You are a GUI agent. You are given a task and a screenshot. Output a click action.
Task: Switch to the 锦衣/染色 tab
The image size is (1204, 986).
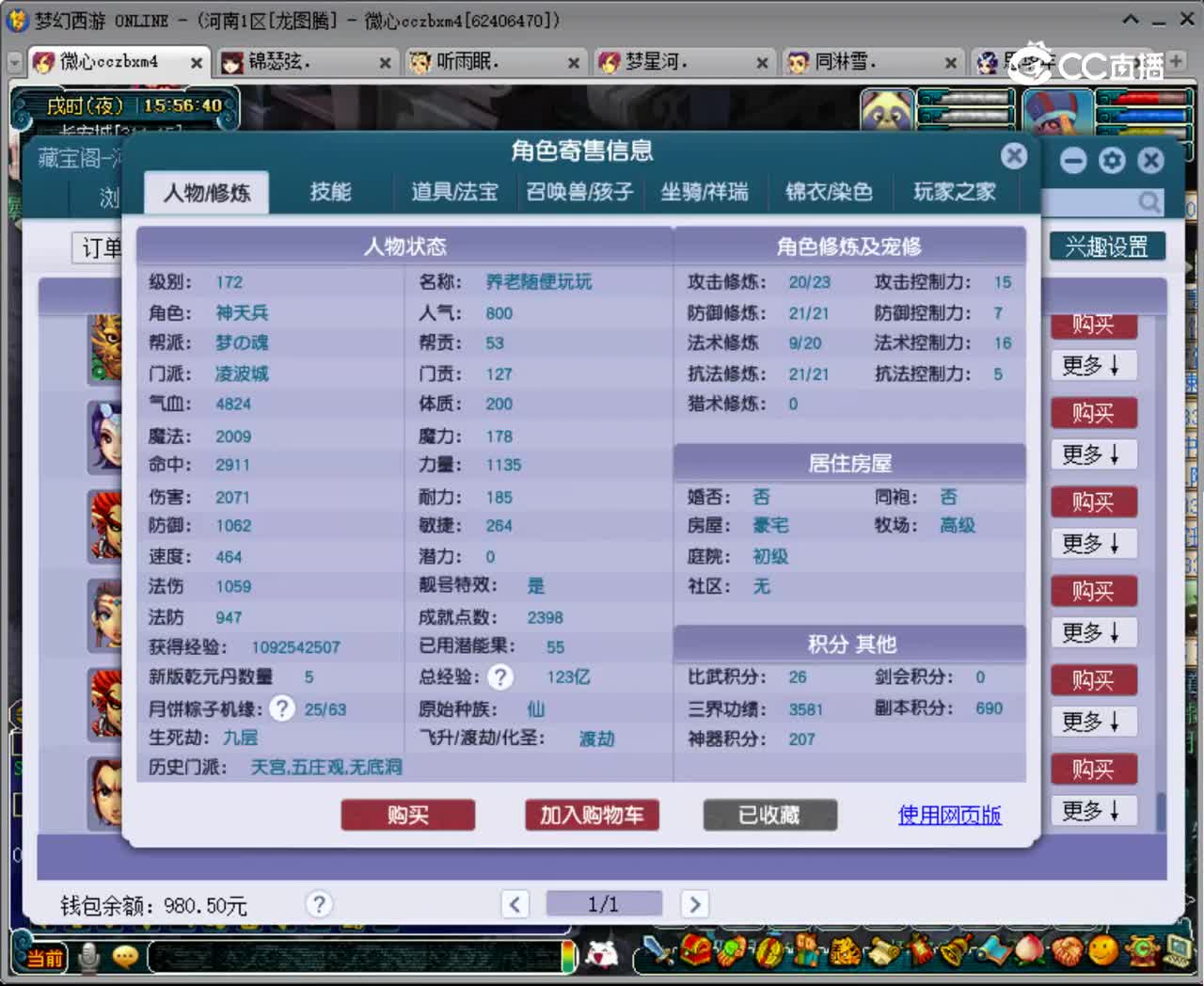(x=829, y=192)
